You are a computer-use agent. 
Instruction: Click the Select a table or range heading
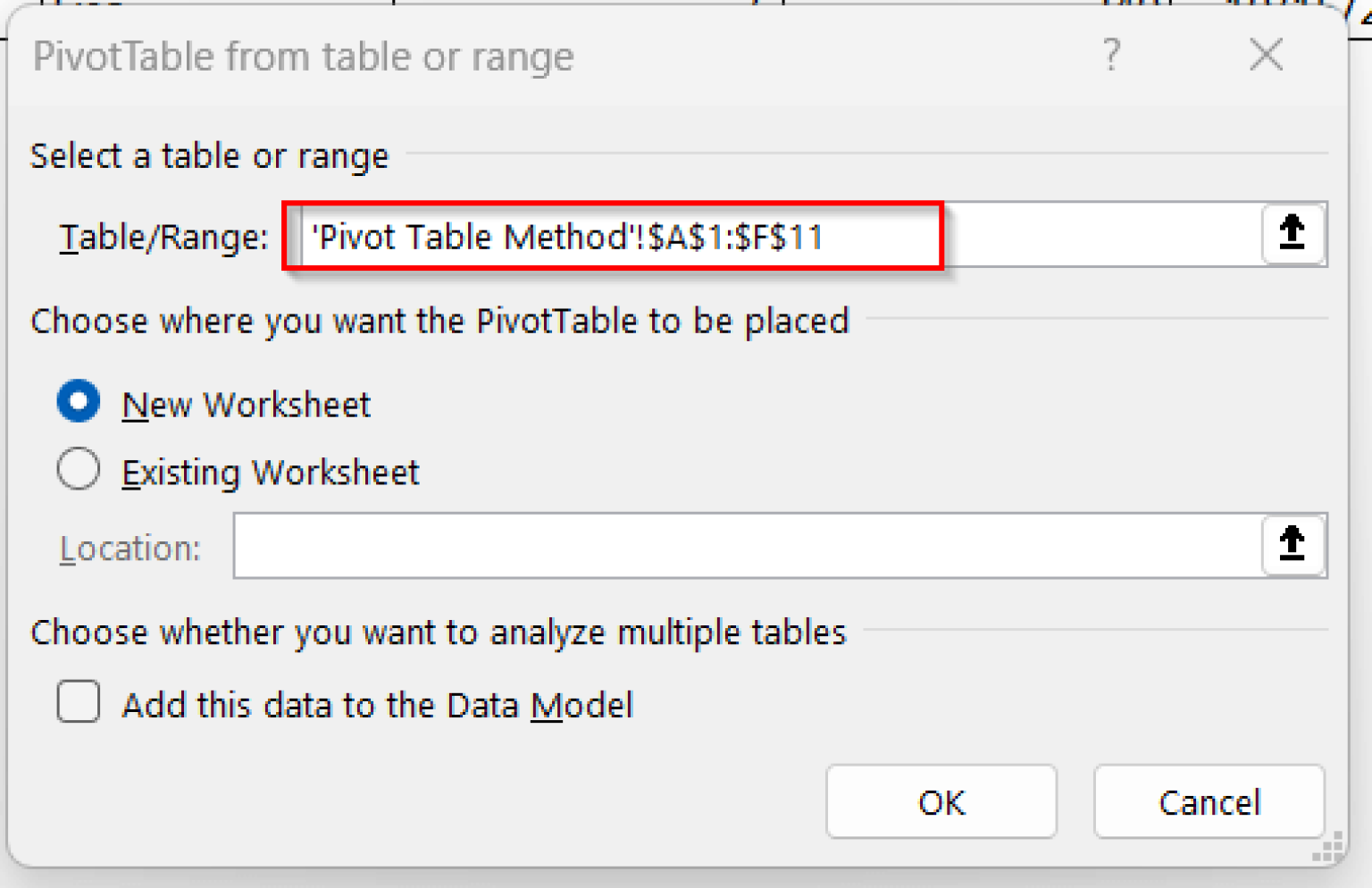(210, 155)
